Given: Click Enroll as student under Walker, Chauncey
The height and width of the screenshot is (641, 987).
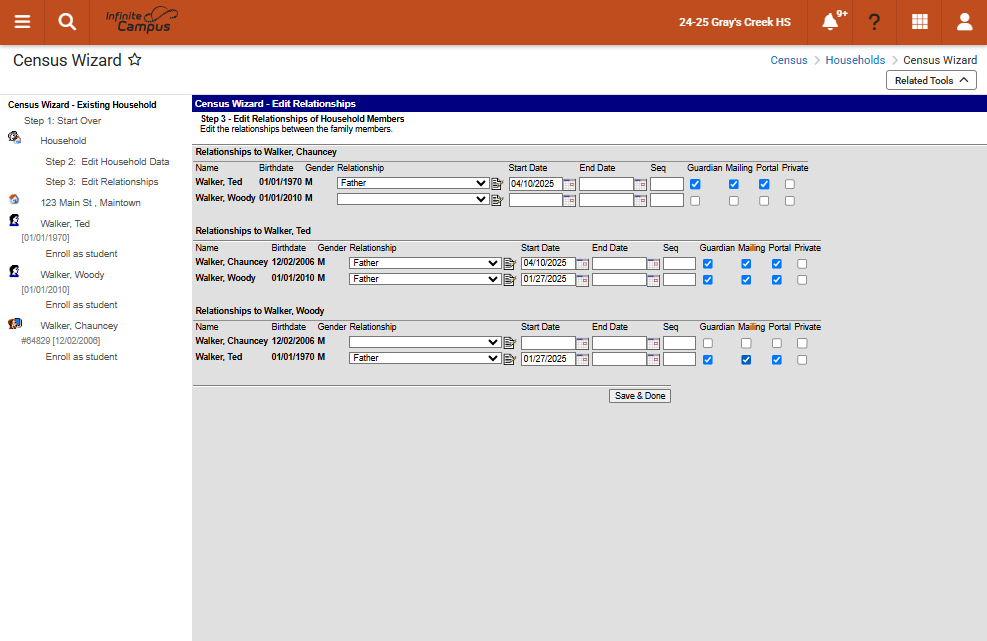Looking at the screenshot, I should click(81, 356).
